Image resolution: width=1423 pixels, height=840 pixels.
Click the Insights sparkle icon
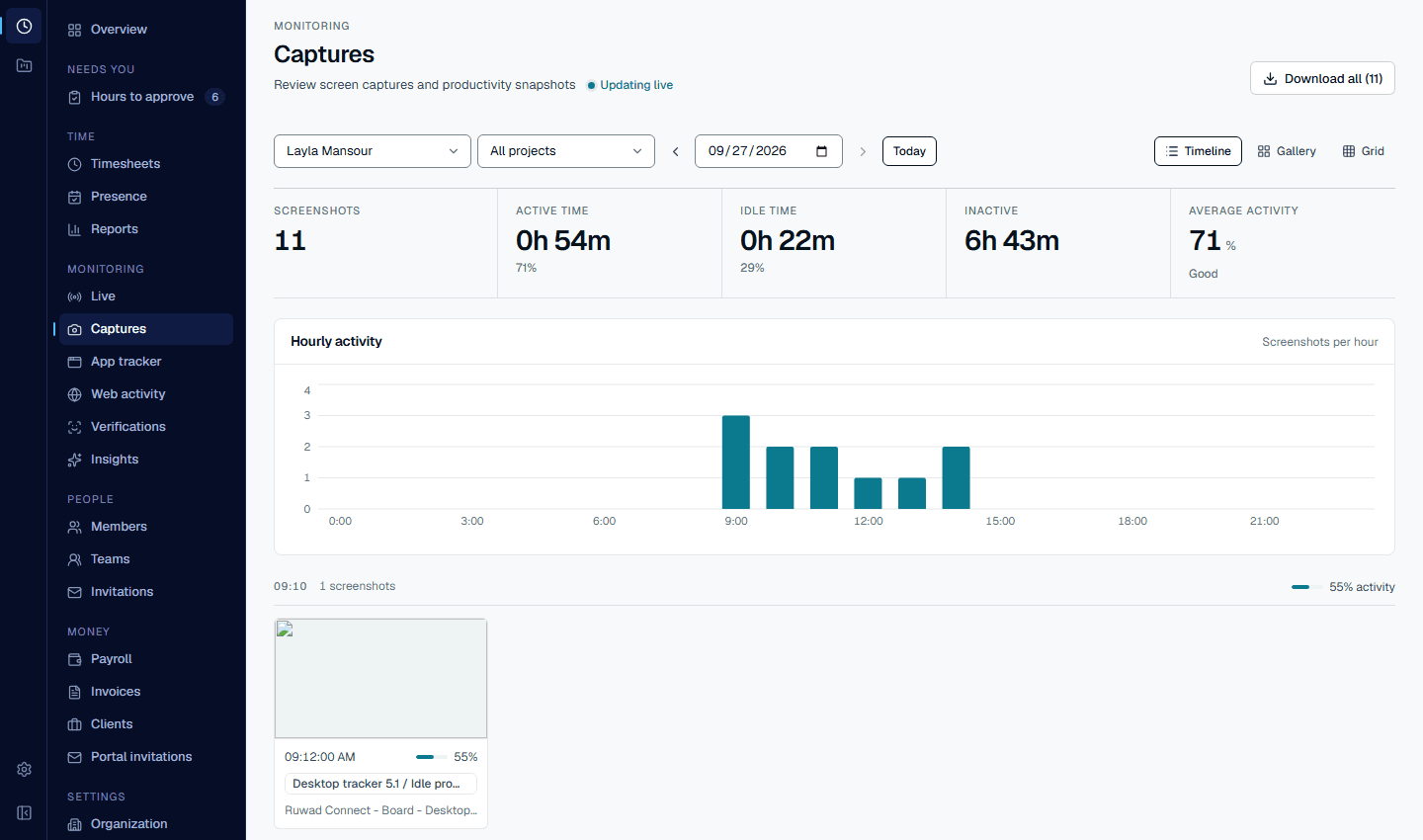tap(74, 460)
